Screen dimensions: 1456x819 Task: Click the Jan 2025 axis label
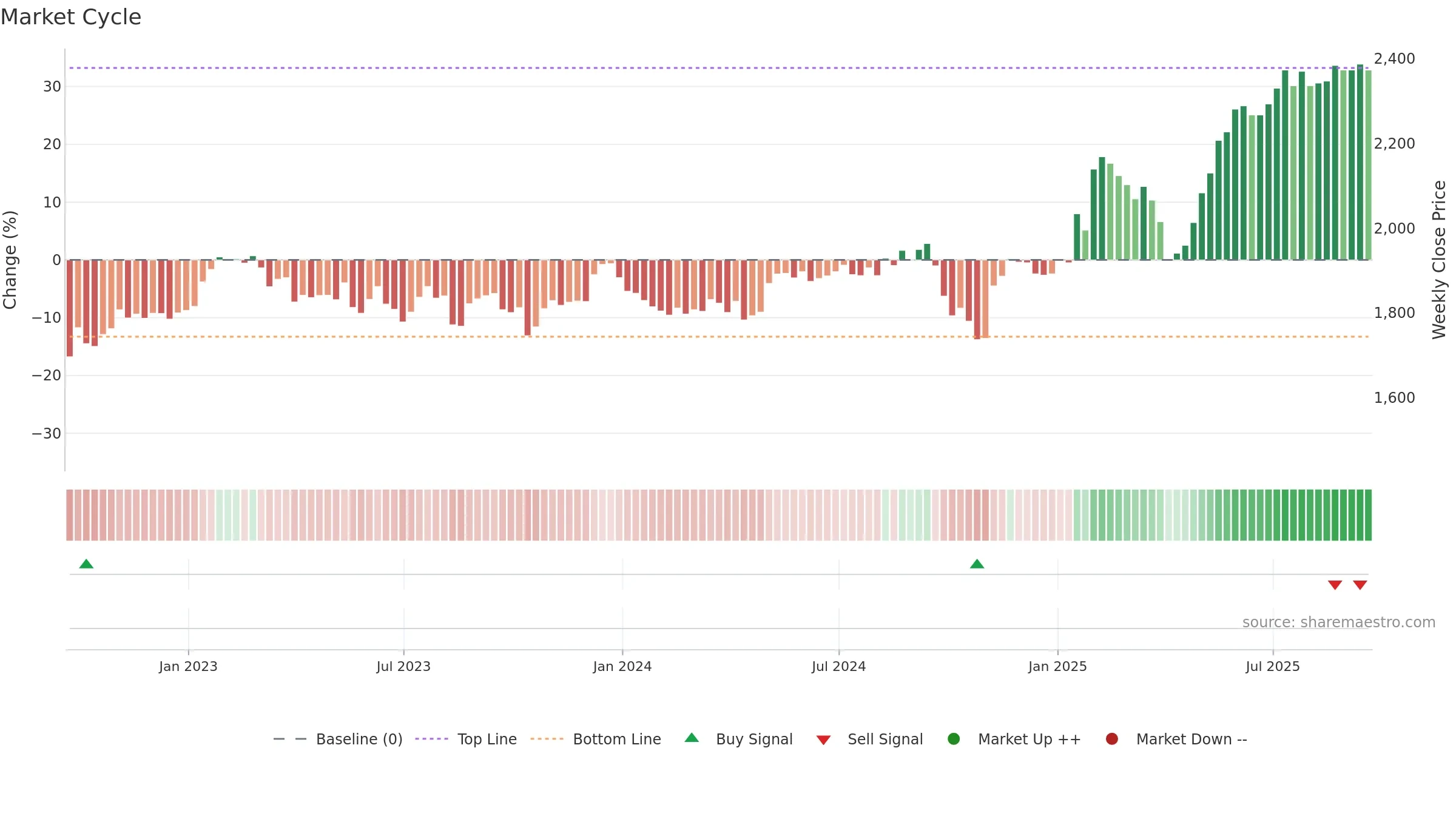click(1057, 666)
